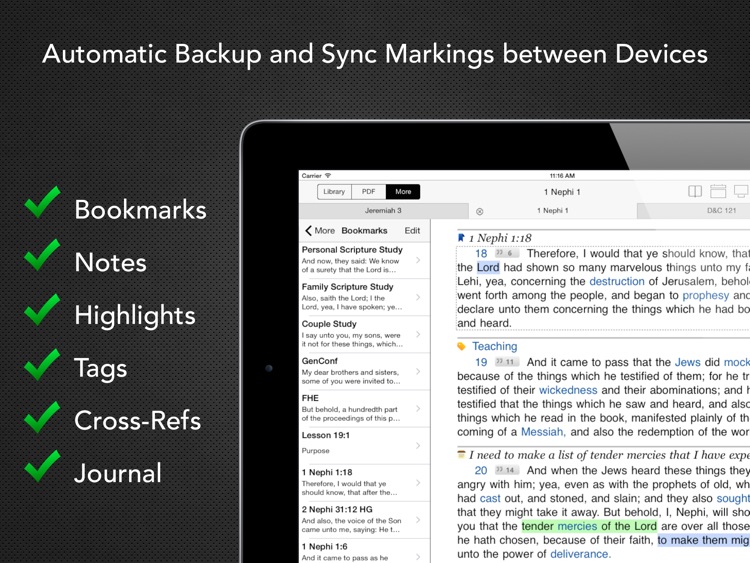Tap the Teaching tag label
Image resolution: width=750 pixels, height=563 pixels.
point(495,346)
